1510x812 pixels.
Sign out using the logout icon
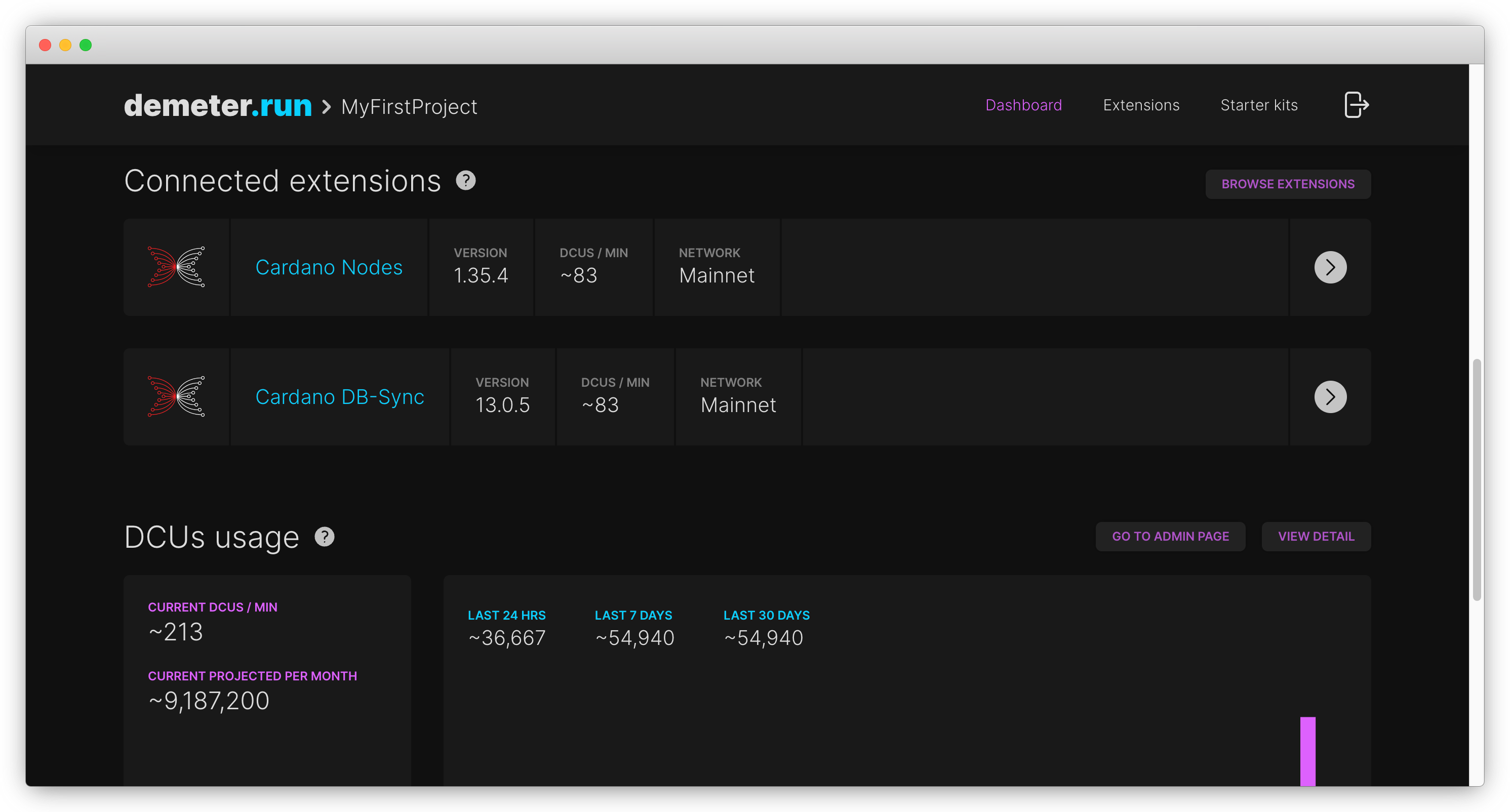(x=1356, y=105)
